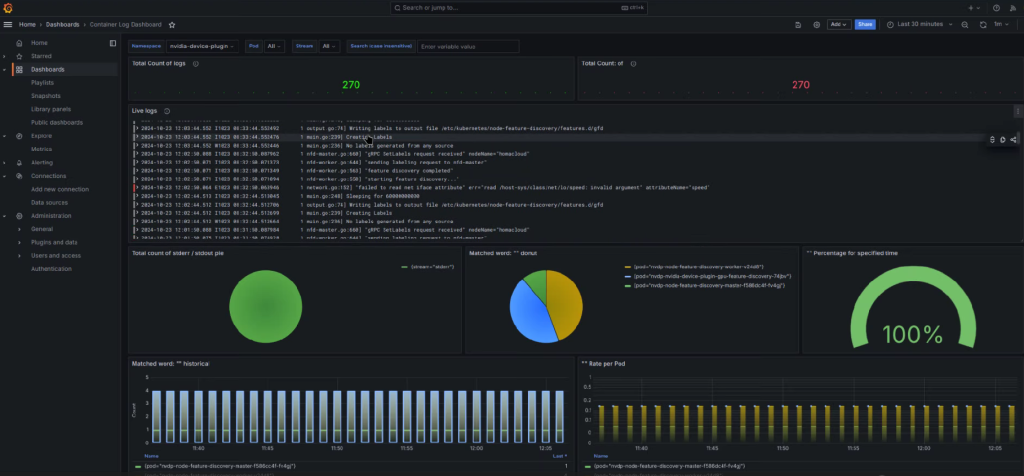Click the Grafana logo icon

[x=8, y=7]
